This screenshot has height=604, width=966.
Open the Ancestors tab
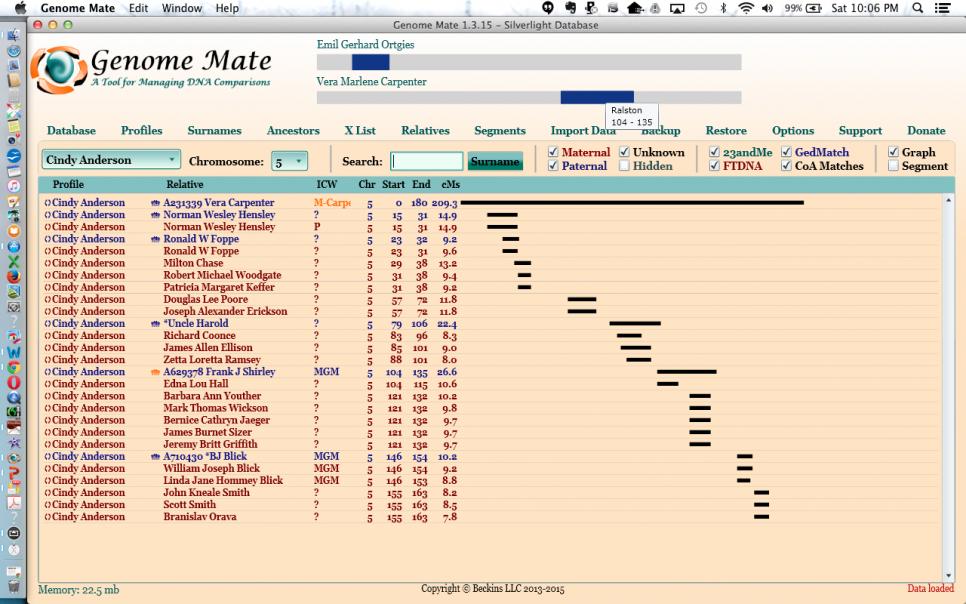293,131
